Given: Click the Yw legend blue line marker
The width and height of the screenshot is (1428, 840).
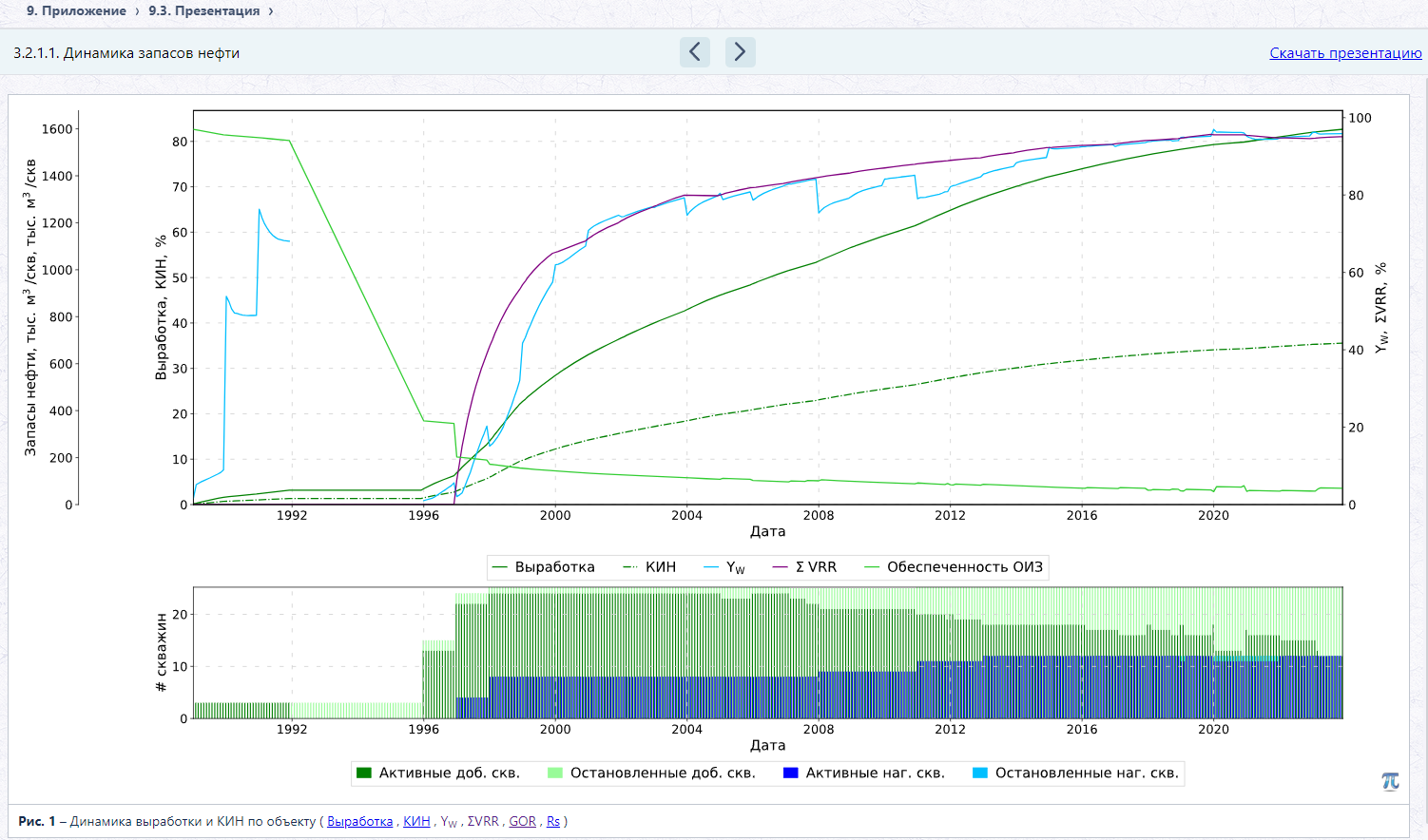Looking at the screenshot, I should tap(711, 567).
